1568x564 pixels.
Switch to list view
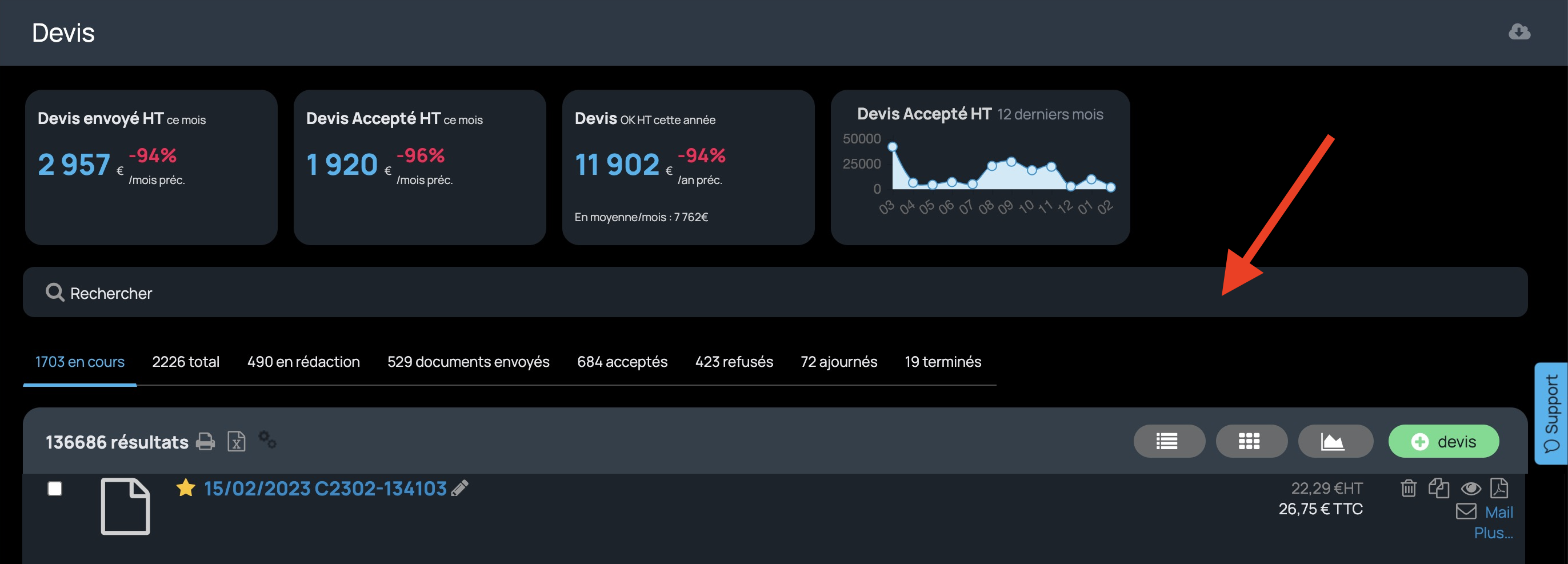[x=1169, y=441]
